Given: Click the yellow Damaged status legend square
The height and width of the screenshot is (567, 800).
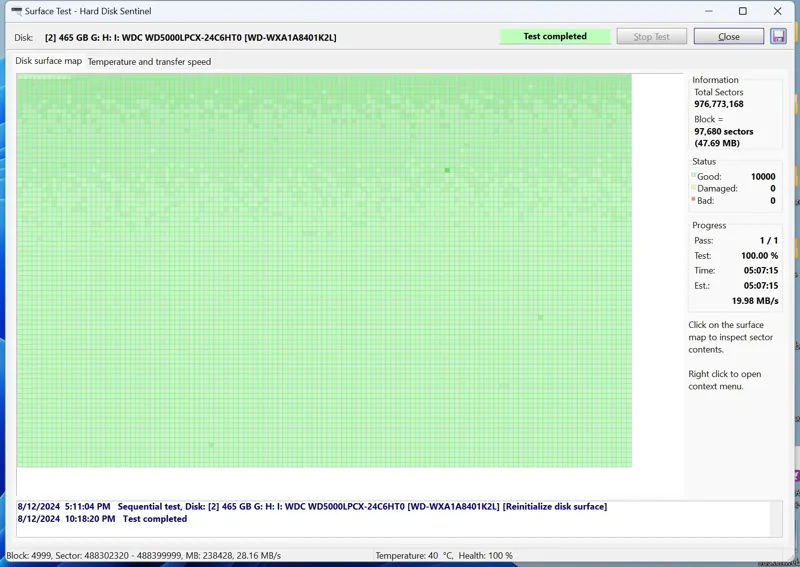Looking at the screenshot, I should pyautogui.click(x=693, y=188).
